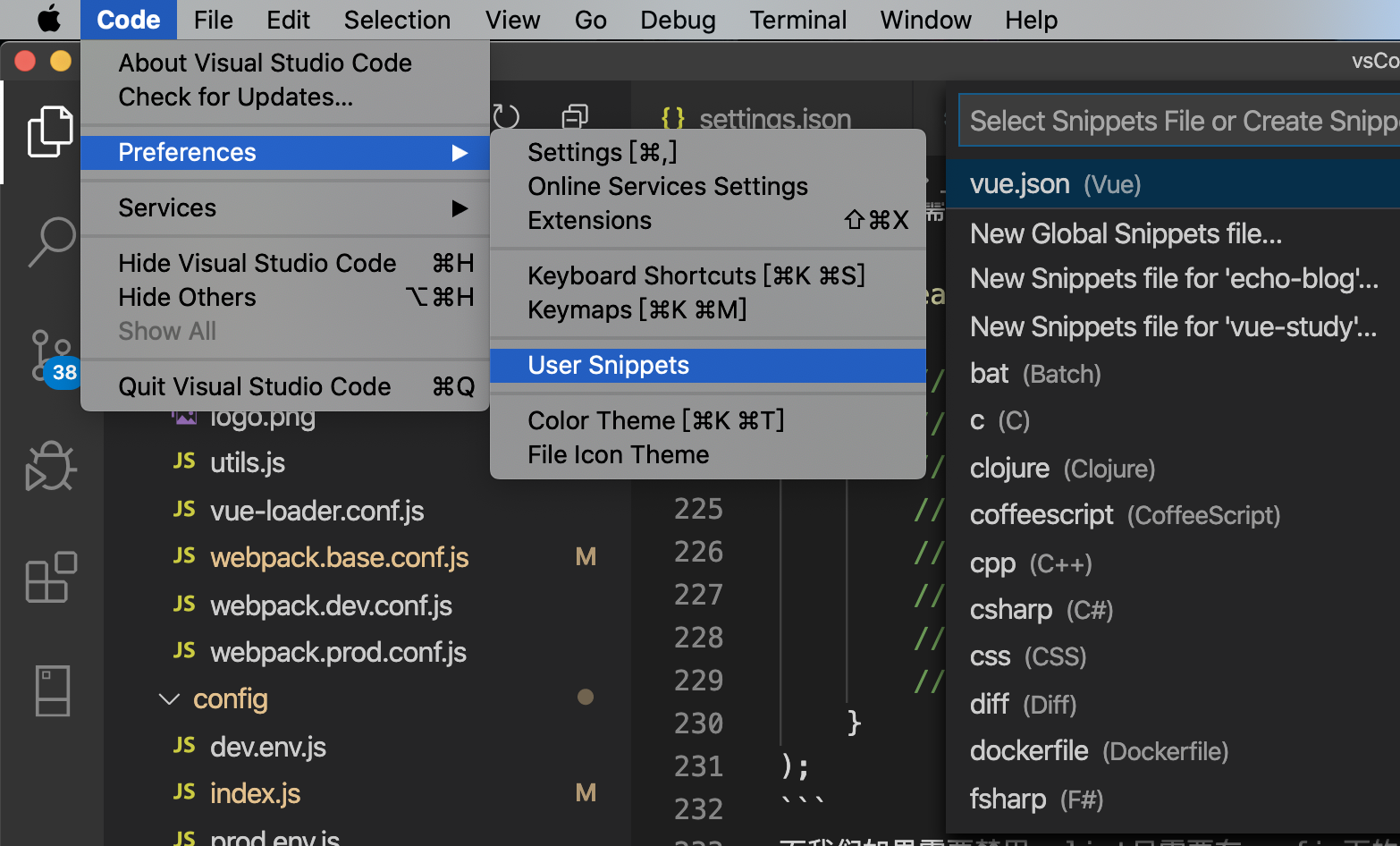Open the Apple menu
1400x846 pixels.
click(x=49, y=19)
